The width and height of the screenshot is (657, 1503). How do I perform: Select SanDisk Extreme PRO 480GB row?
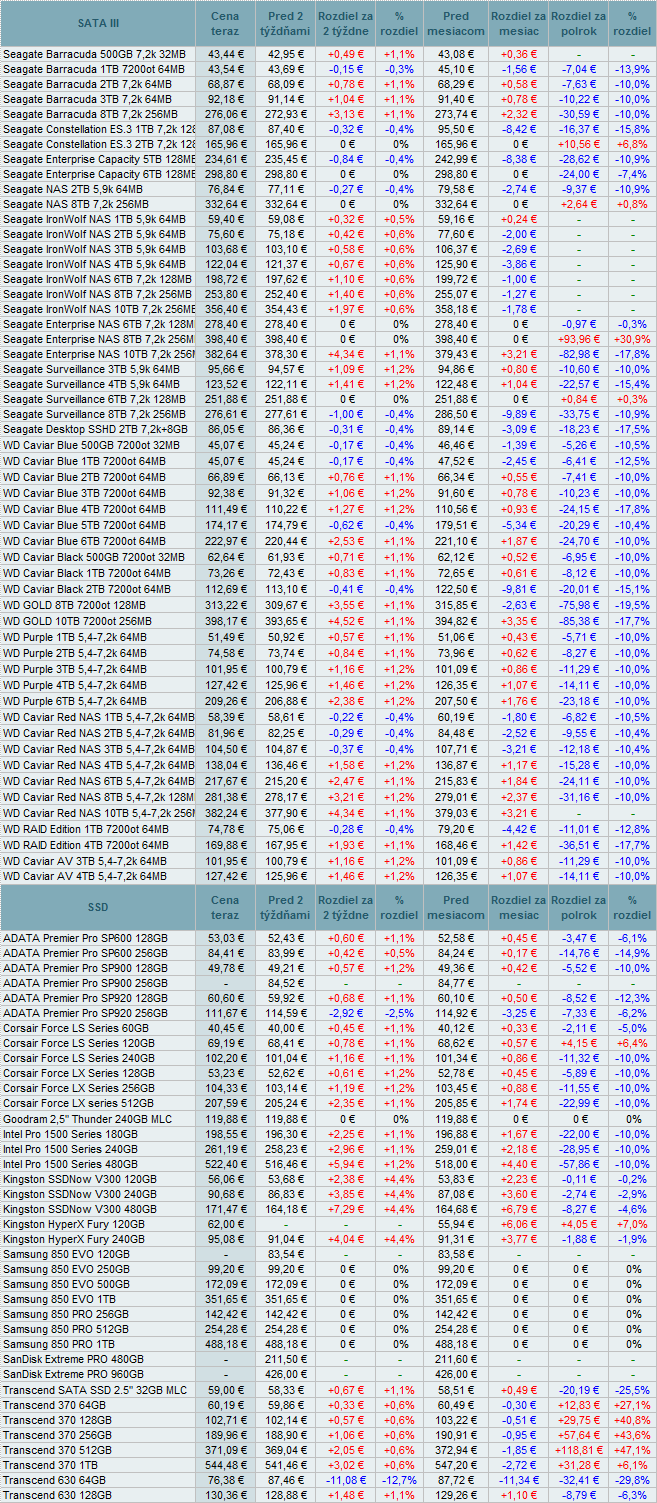pos(328,1359)
